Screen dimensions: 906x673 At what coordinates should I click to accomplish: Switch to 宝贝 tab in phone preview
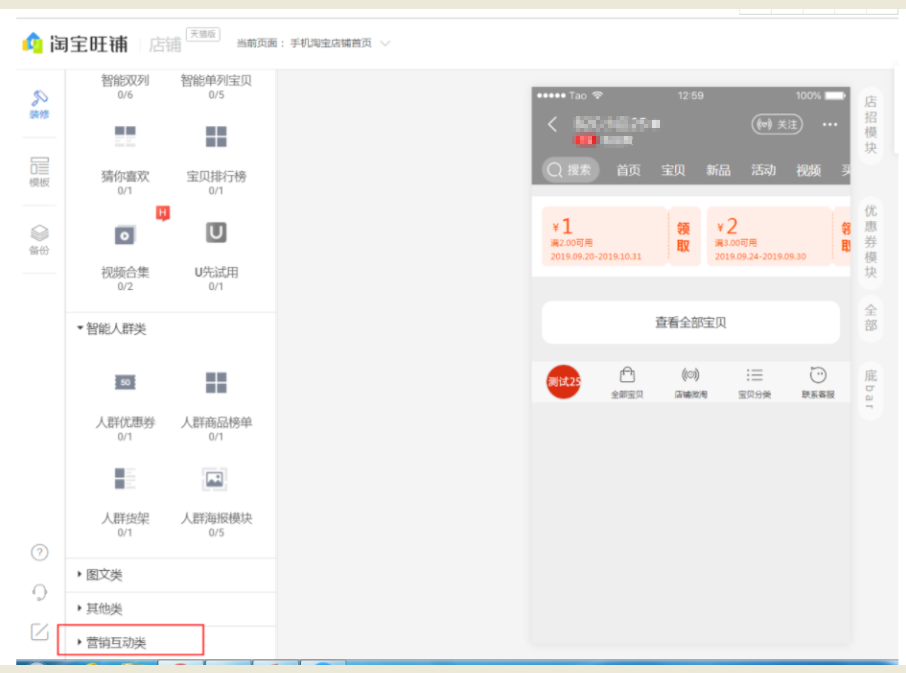(673, 170)
